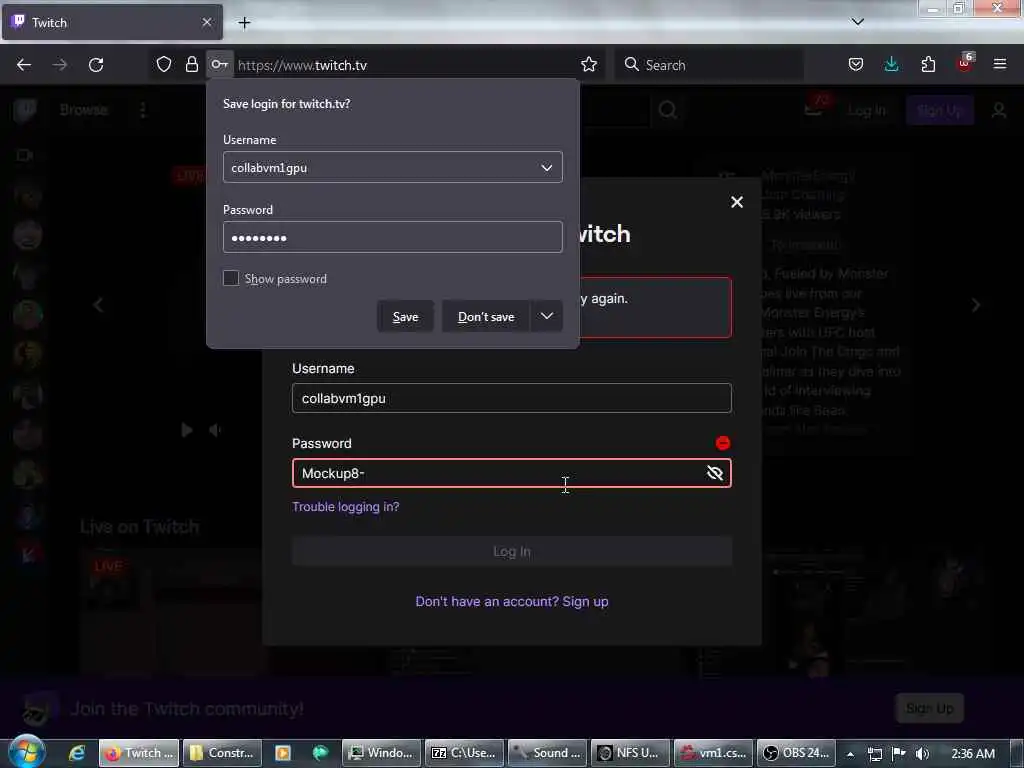Open the list all tabs chevron
1024x768 pixels.
coord(857,22)
